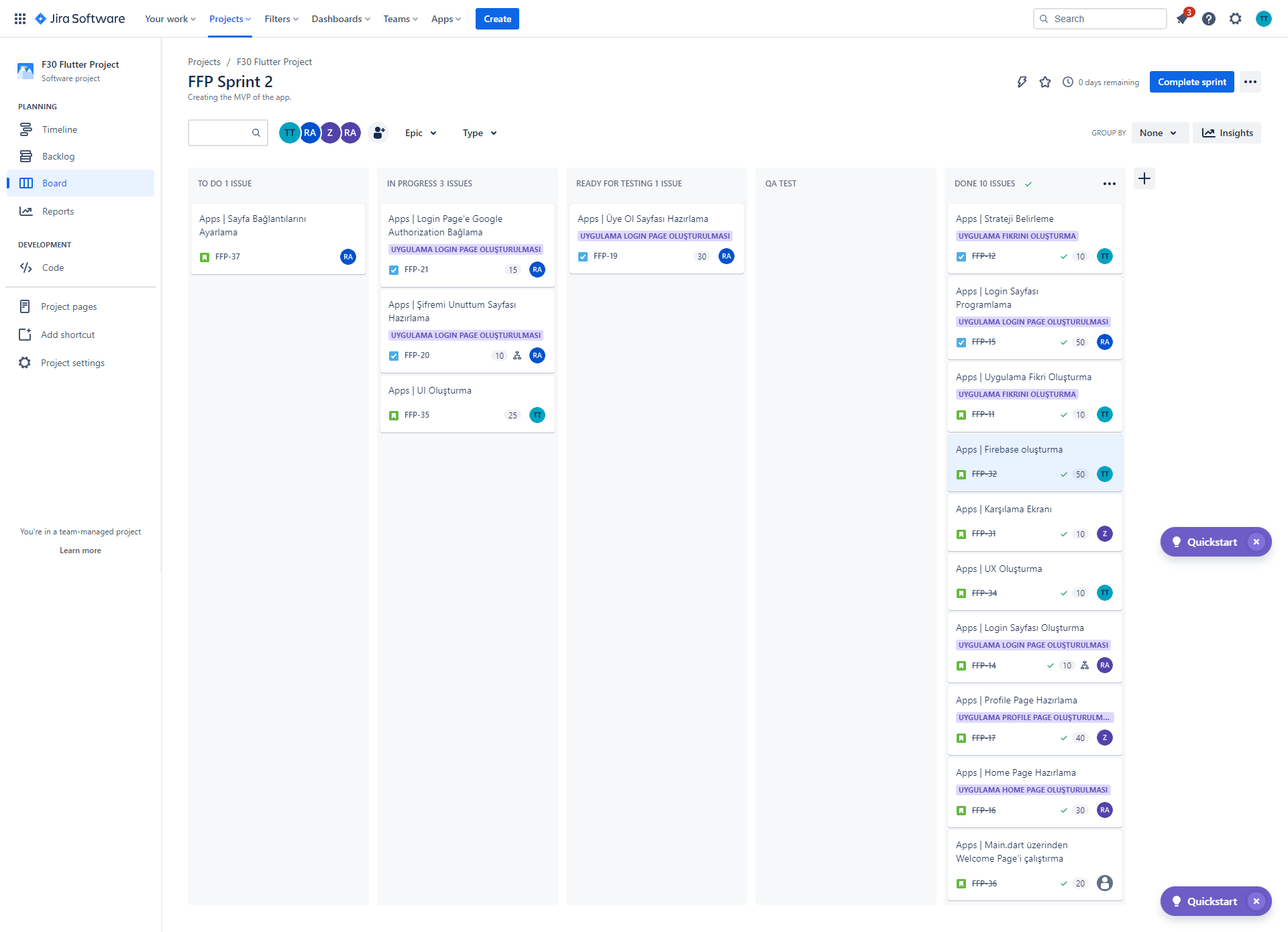
Task: Open the Filters menu
Action: click(280, 19)
